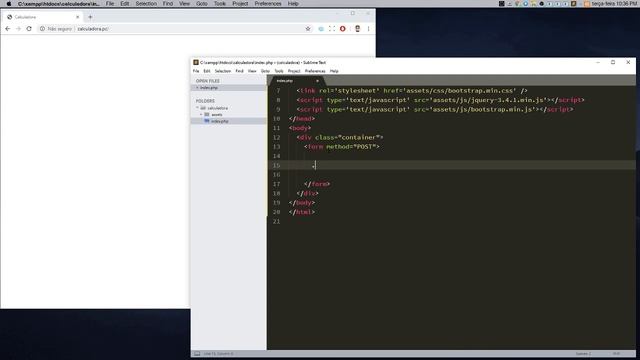Viewport: 640px width, 360px height.
Task: Open the Find menu in Sublime Text window
Action: point(240,71)
